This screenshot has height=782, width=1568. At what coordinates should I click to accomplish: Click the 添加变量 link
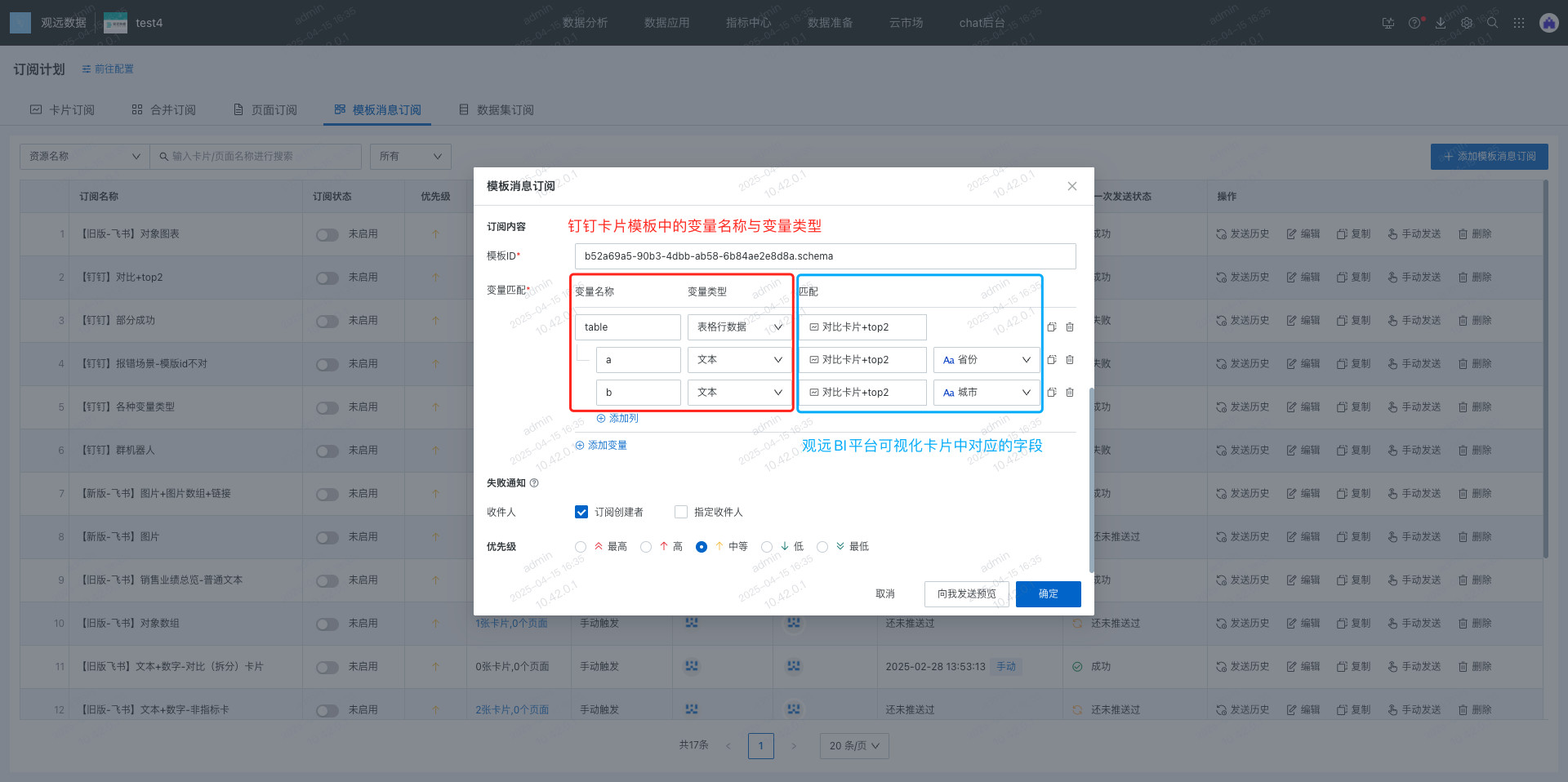602,446
